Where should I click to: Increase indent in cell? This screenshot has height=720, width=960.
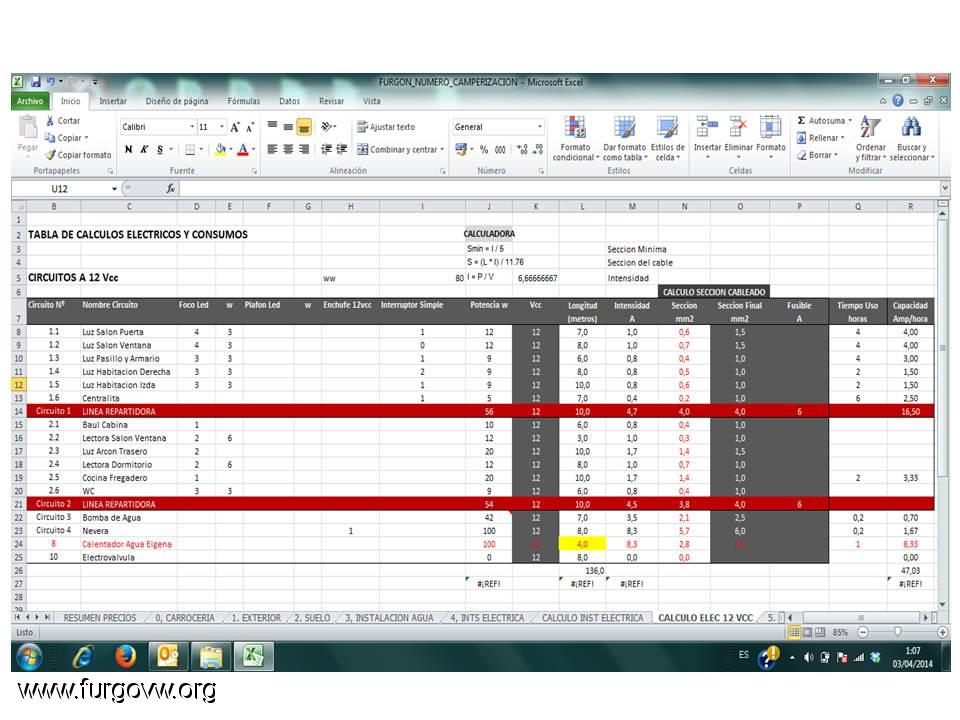pyautogui.click(x=342, y=149)
